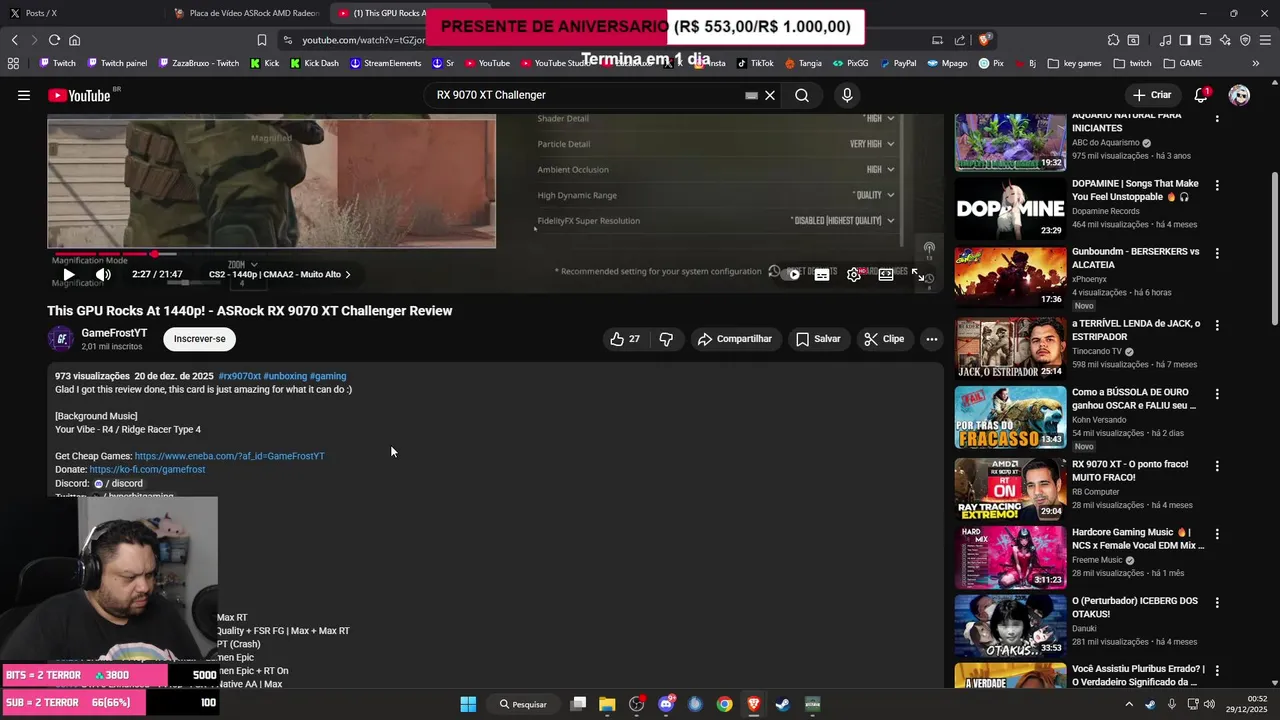Switch to theater mode view

[886, 274]
